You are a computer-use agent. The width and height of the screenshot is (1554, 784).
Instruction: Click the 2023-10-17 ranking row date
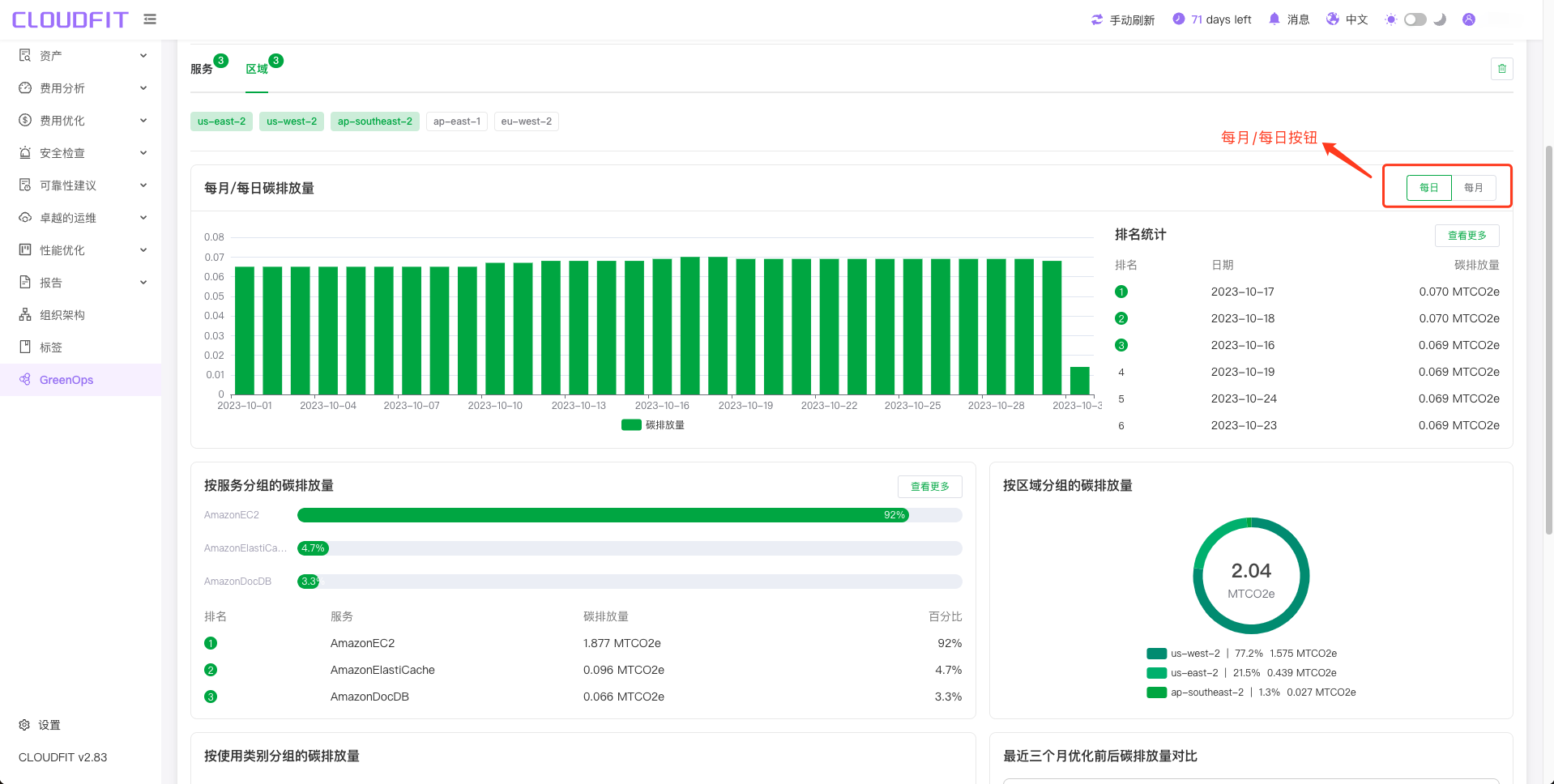[x=1243, y=292]
